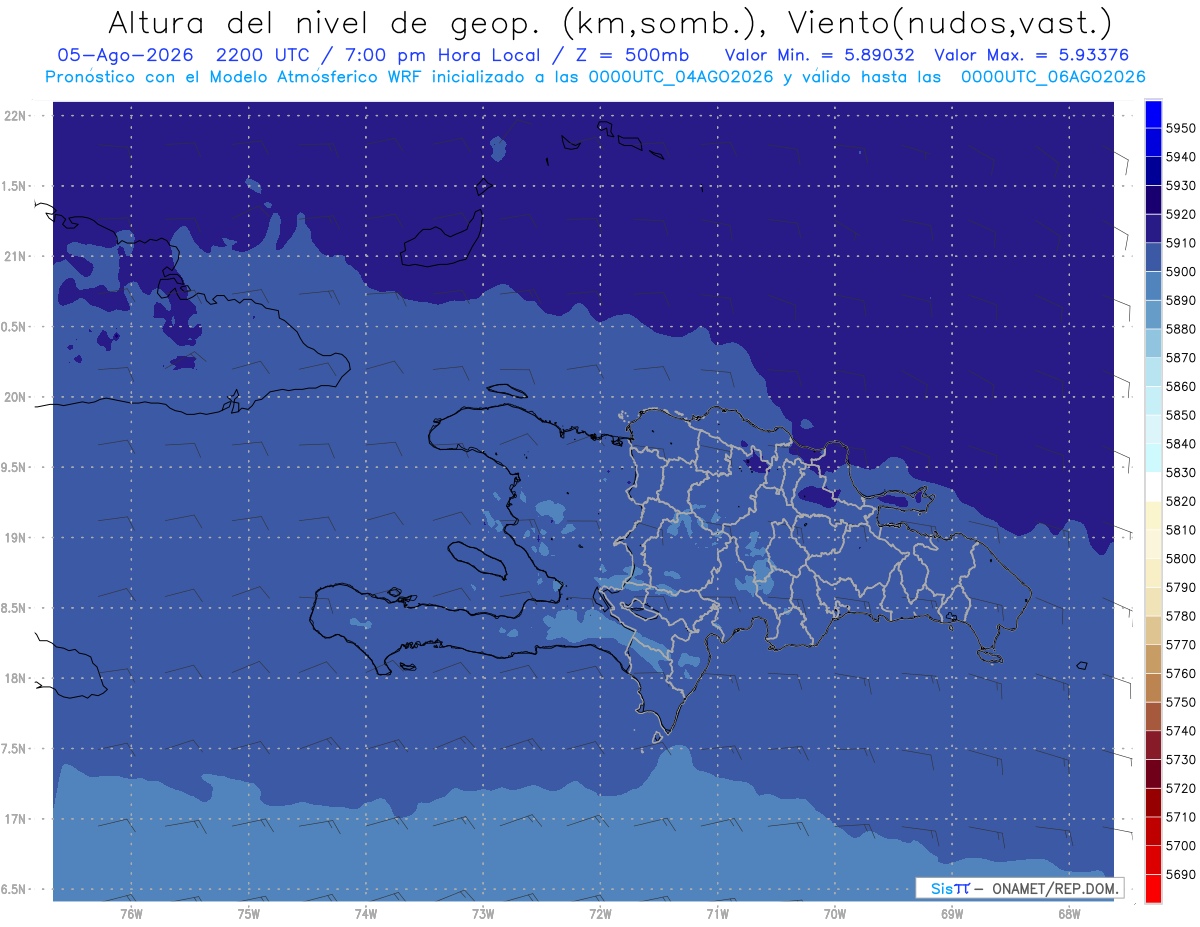Click the 21N latitude axis label
Screen dimensions: 1200x927
click(16, 256)
